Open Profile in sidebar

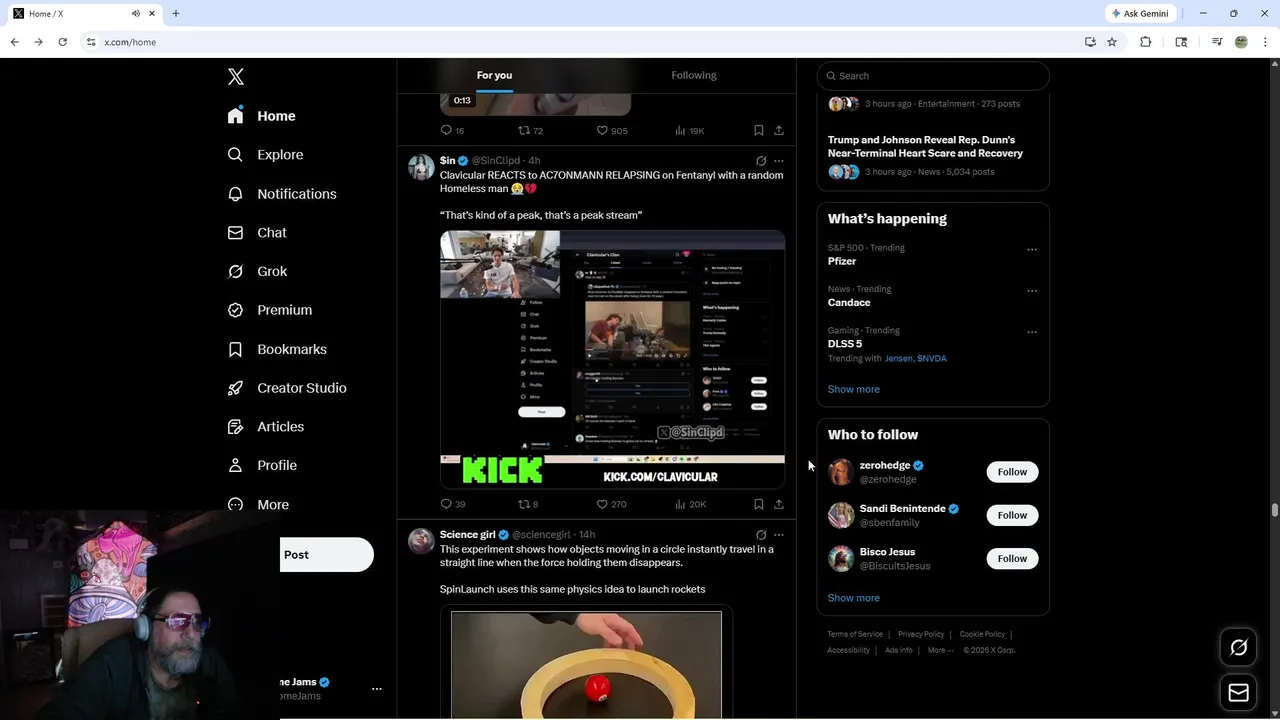click(262, 465)
